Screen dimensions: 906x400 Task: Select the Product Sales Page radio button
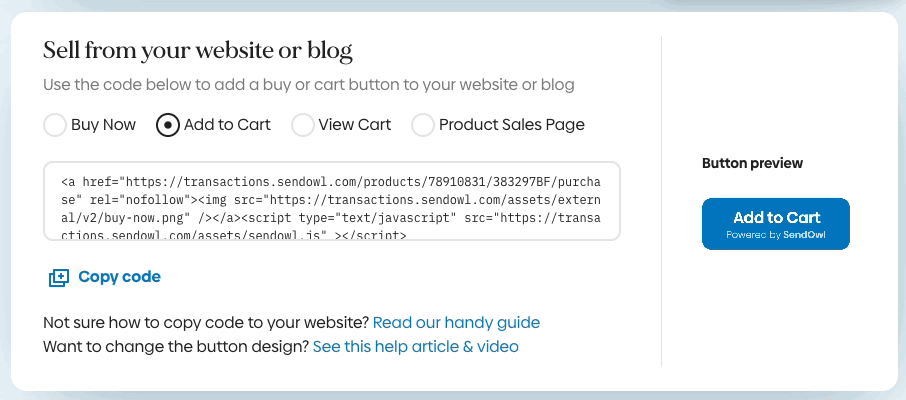pos(423,125)
